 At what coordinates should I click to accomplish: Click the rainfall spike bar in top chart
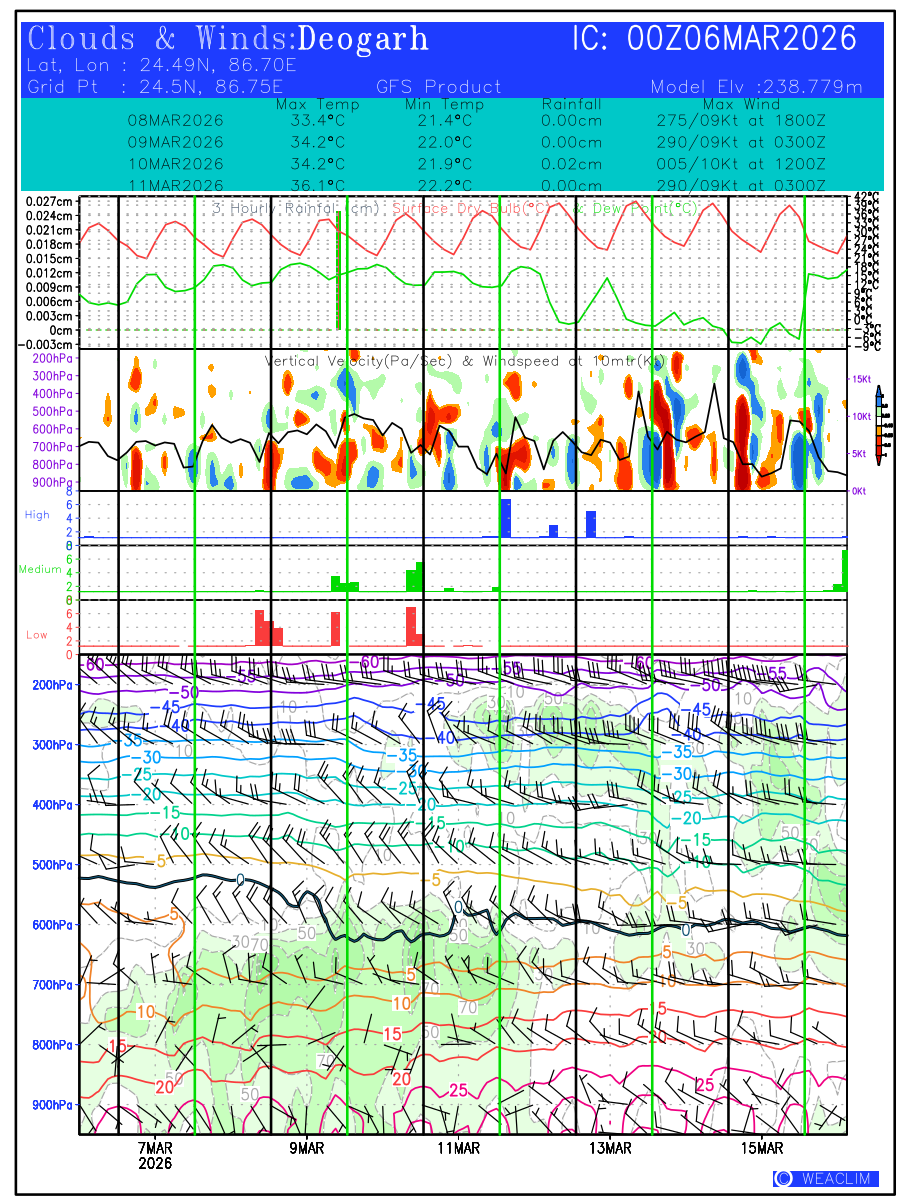tap(339, 270)
